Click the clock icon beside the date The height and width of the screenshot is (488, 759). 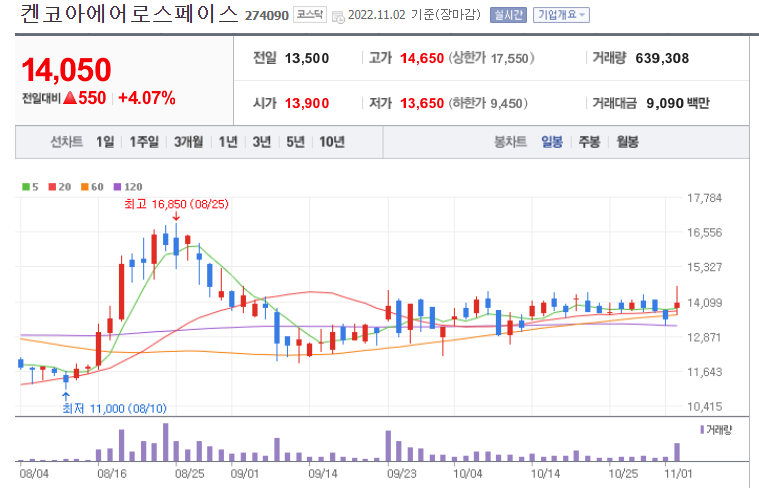[338, 17]
